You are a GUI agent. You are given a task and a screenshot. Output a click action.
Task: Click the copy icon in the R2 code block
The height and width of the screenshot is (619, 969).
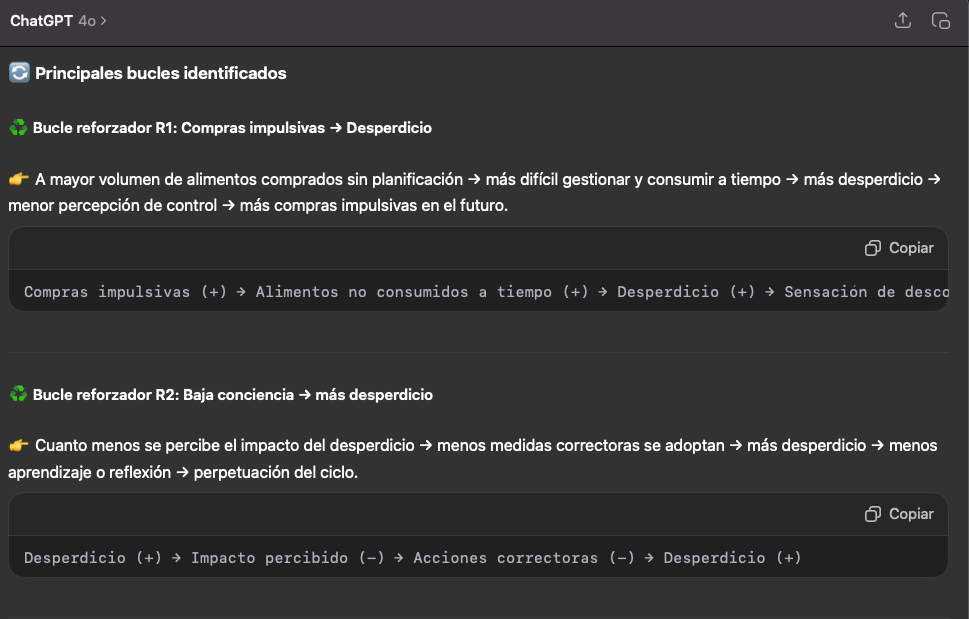pyautogui.click(x=872, y=514)
